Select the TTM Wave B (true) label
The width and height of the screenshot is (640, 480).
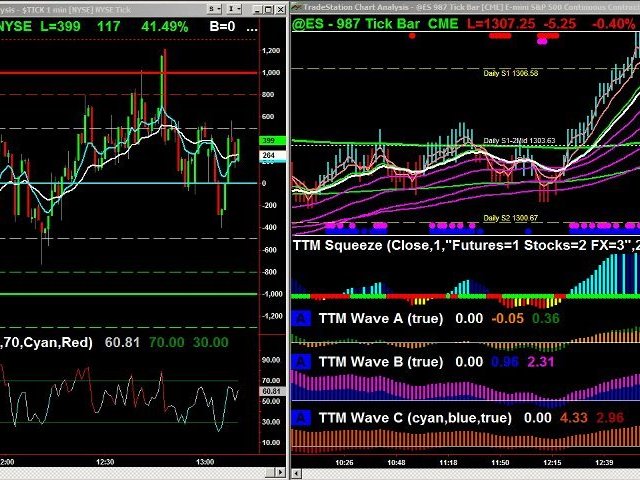pos(380,362)
